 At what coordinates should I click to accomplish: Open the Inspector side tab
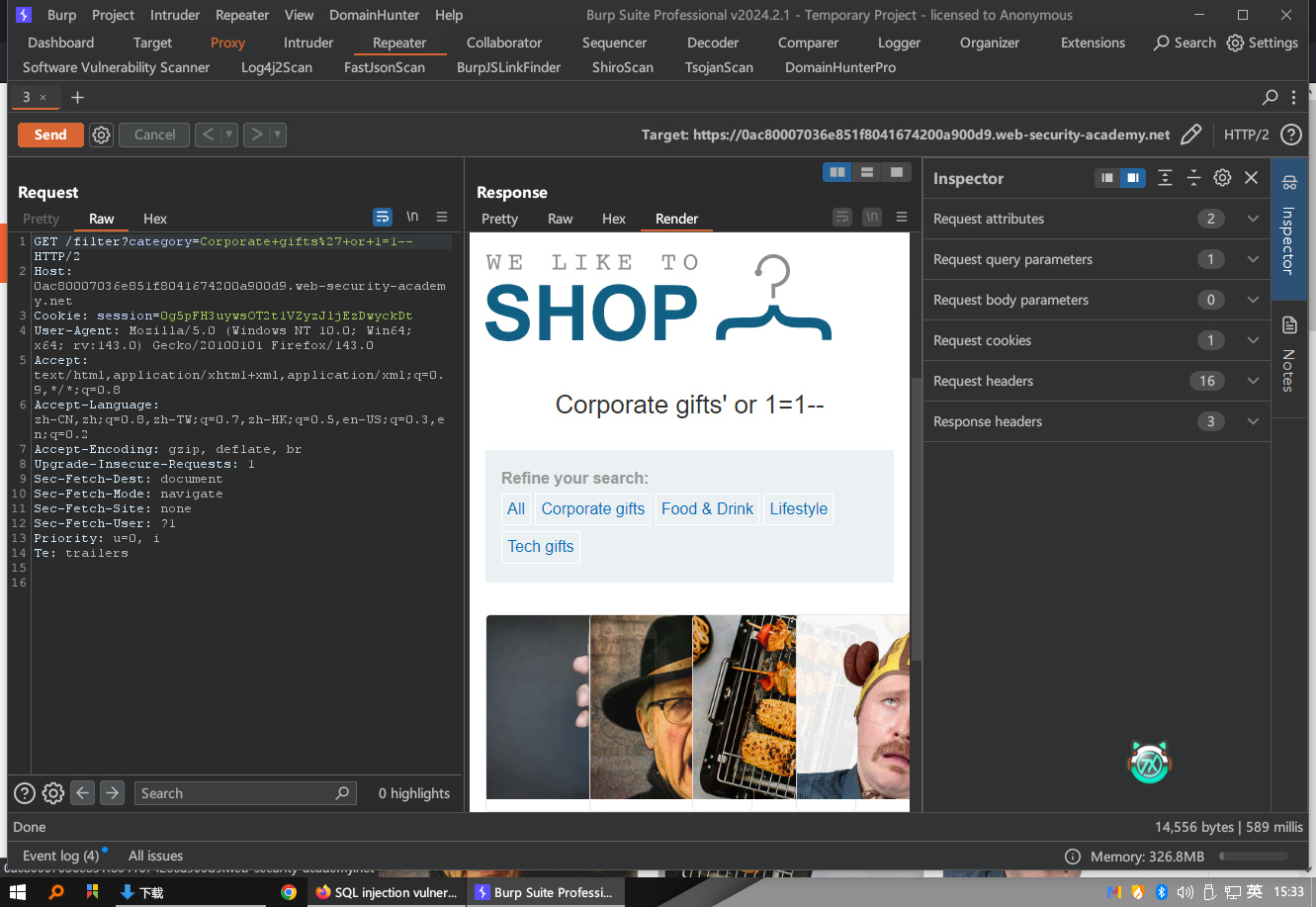[1288, 228]
